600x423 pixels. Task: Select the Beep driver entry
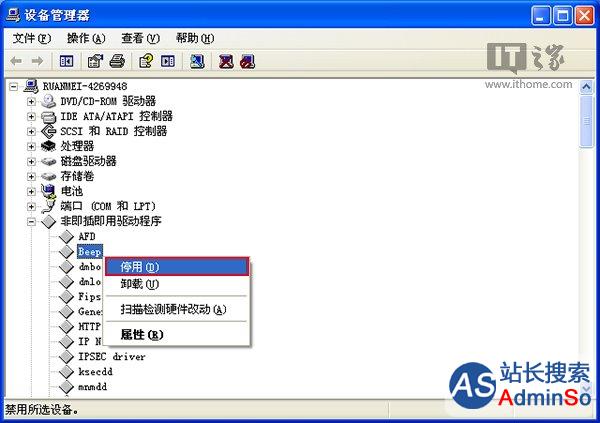click(x=90, y=252)
